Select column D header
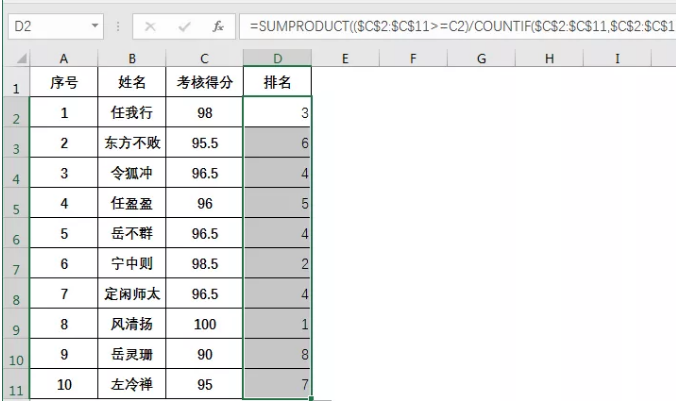Viewport: 676px width, 403px height. (x=277, y=59)
